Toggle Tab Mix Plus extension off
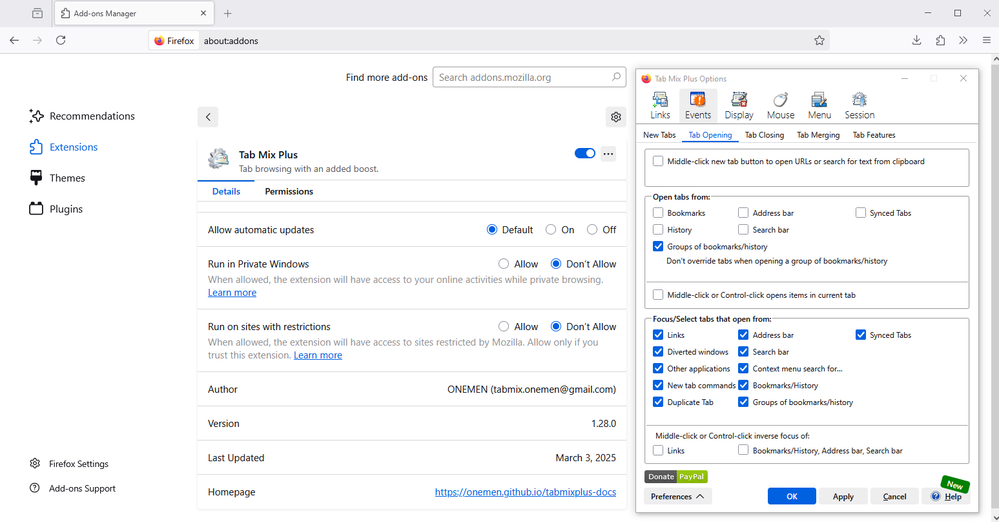999x522 pixels. click(x=585, y=153)
